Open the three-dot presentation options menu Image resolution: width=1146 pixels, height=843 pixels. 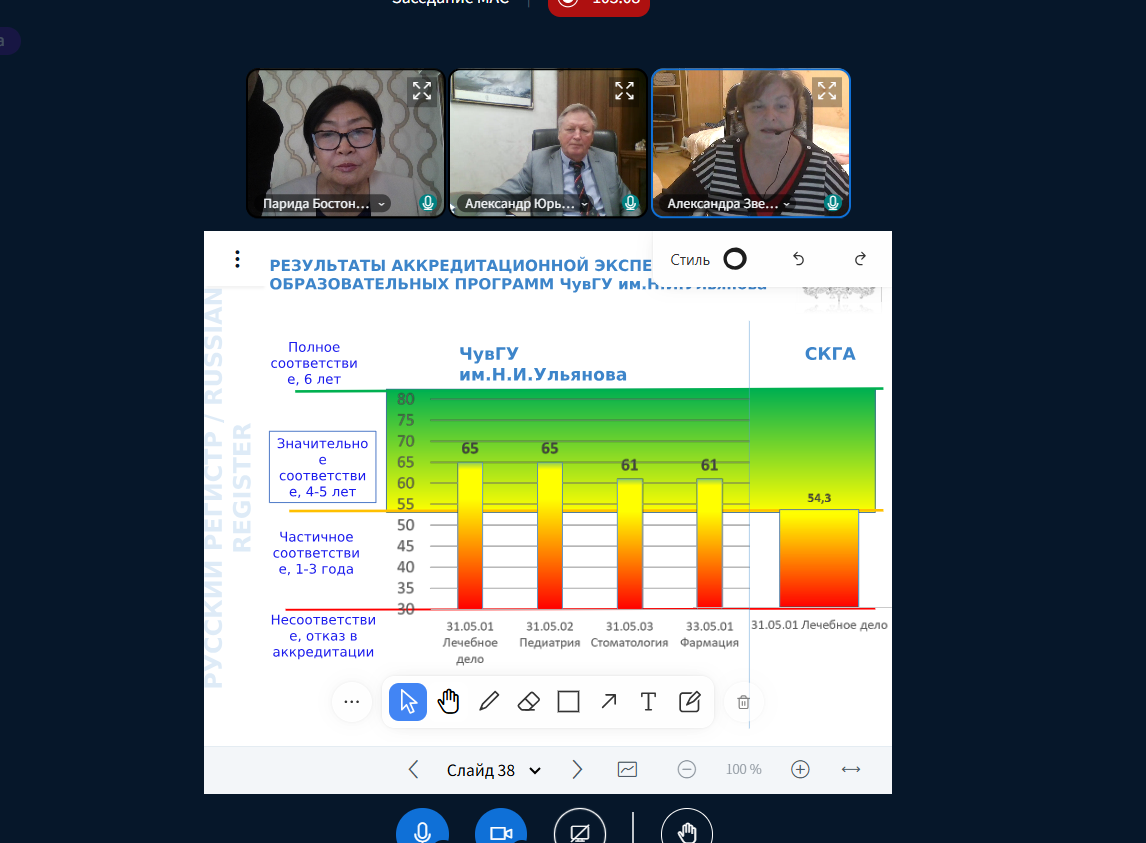[238, 259]
